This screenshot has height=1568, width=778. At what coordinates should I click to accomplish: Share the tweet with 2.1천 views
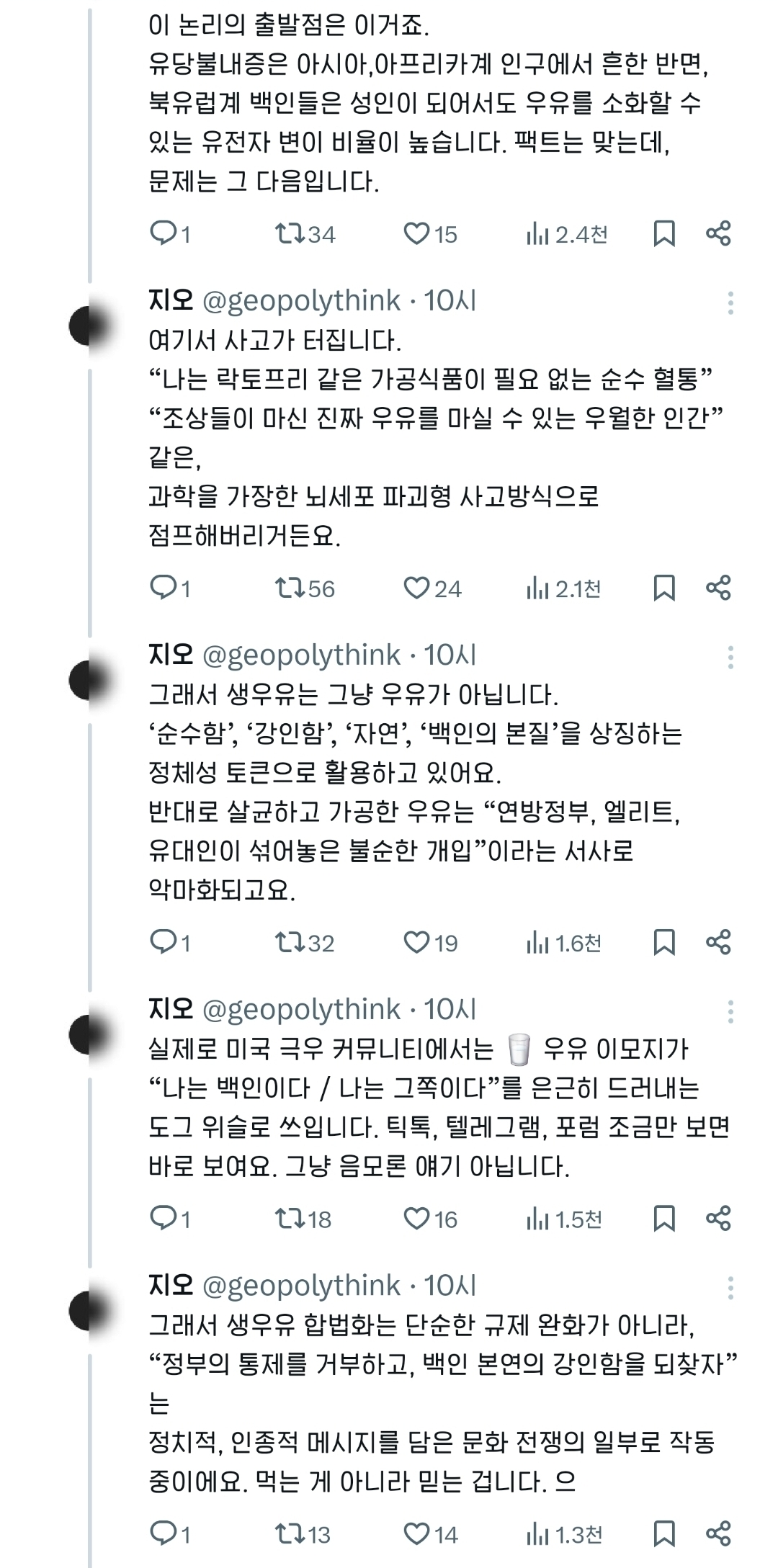[718, 588]
